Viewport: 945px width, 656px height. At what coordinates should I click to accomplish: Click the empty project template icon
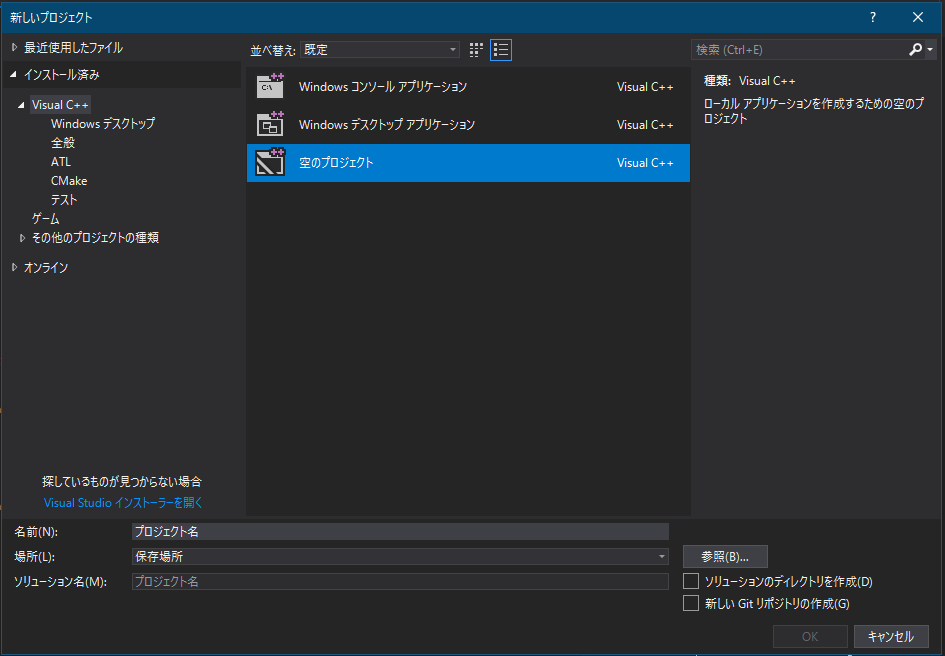(270, 162)
